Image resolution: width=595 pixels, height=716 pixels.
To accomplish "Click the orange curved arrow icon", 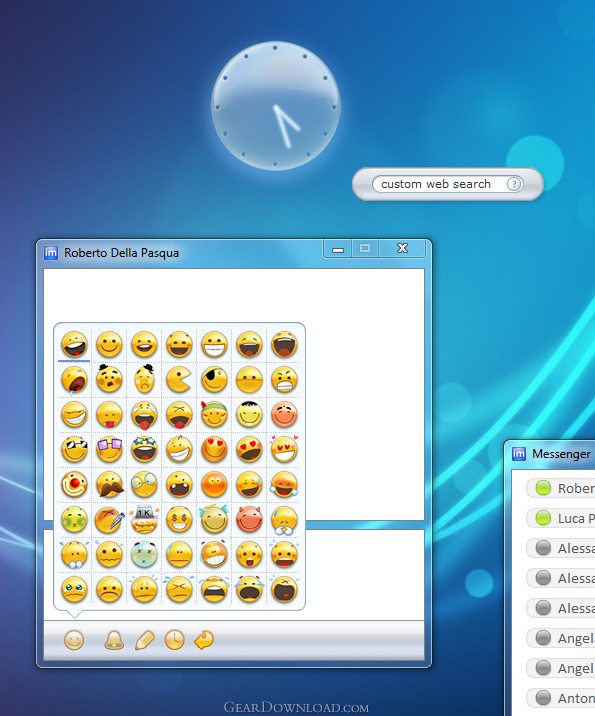I will pyautogui.click(x=204, y=640).
